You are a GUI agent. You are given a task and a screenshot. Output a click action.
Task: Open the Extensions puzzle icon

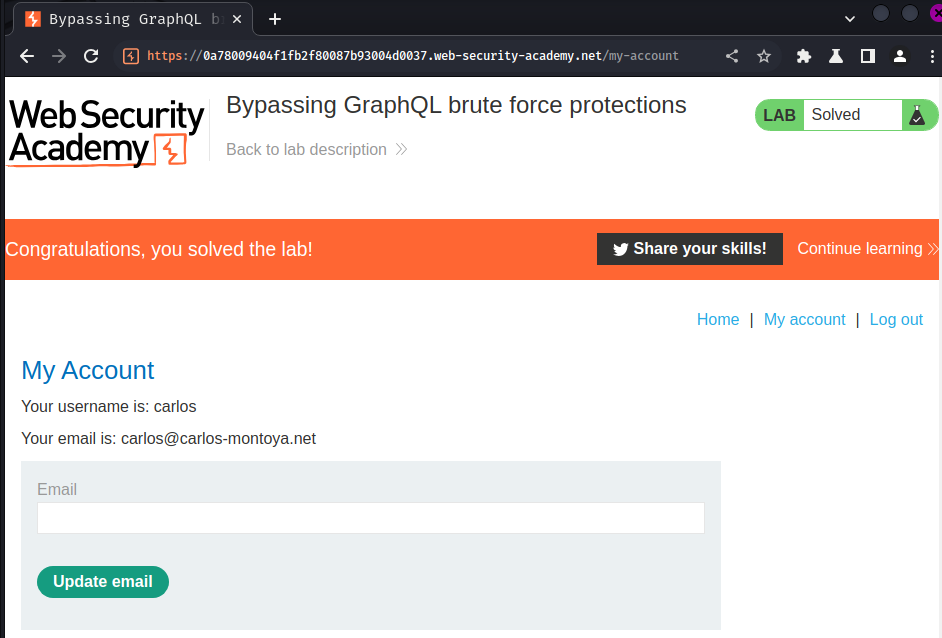click(x=804, y=56)
